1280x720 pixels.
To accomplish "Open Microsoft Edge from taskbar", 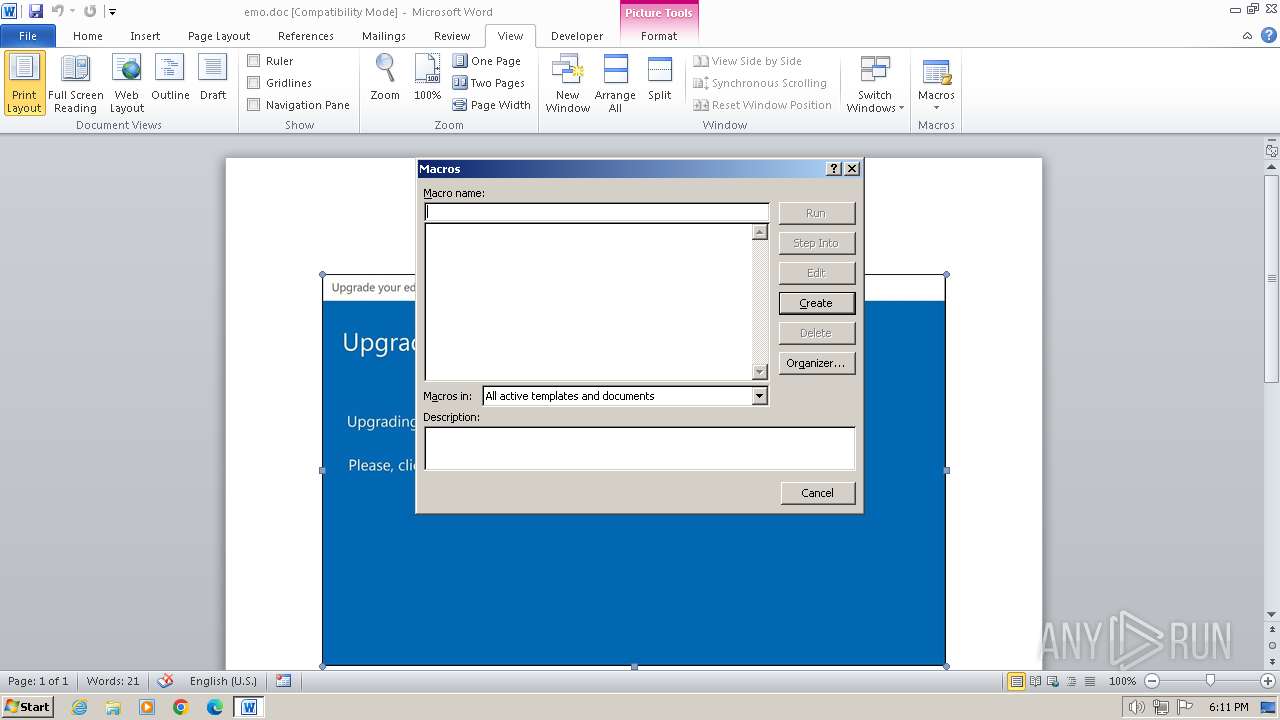I will 215,707.
